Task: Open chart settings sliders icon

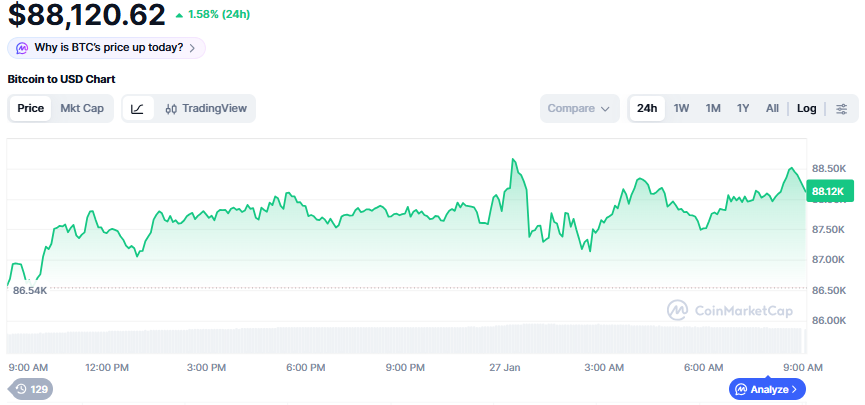Action: [842, 108]
